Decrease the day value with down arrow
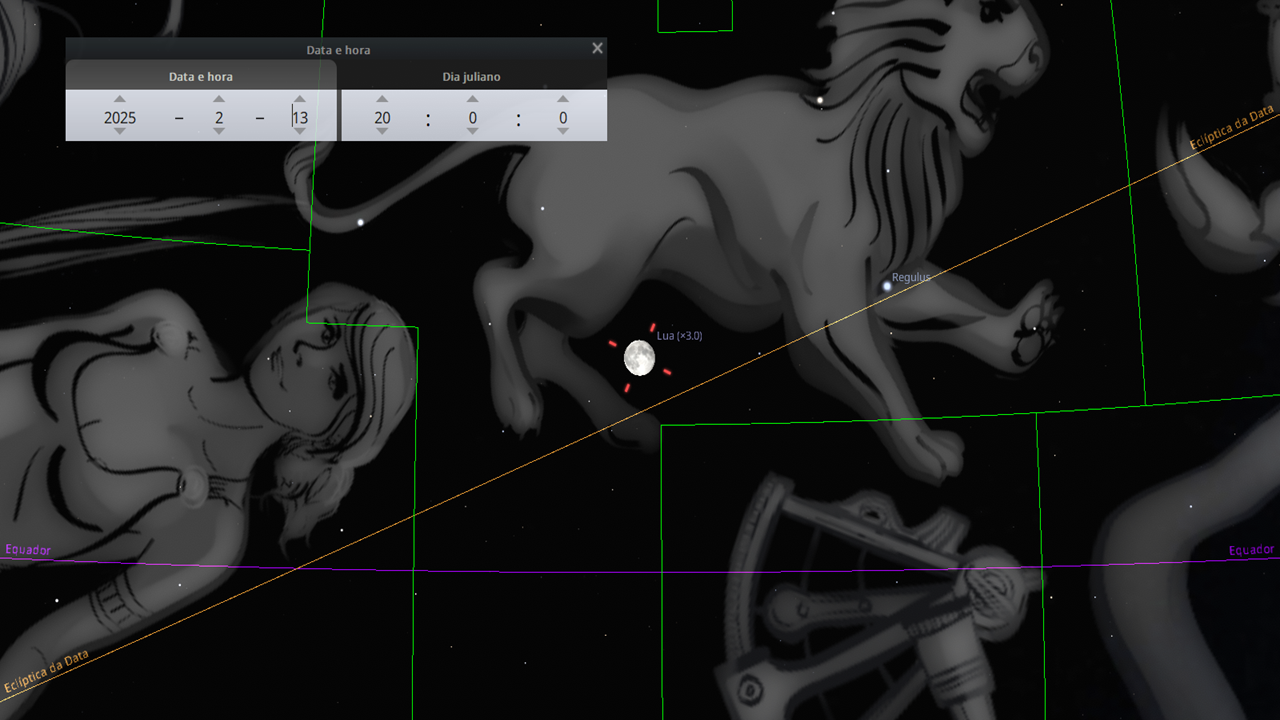Viewport: 1280px width, 720px height. point(300,131)
